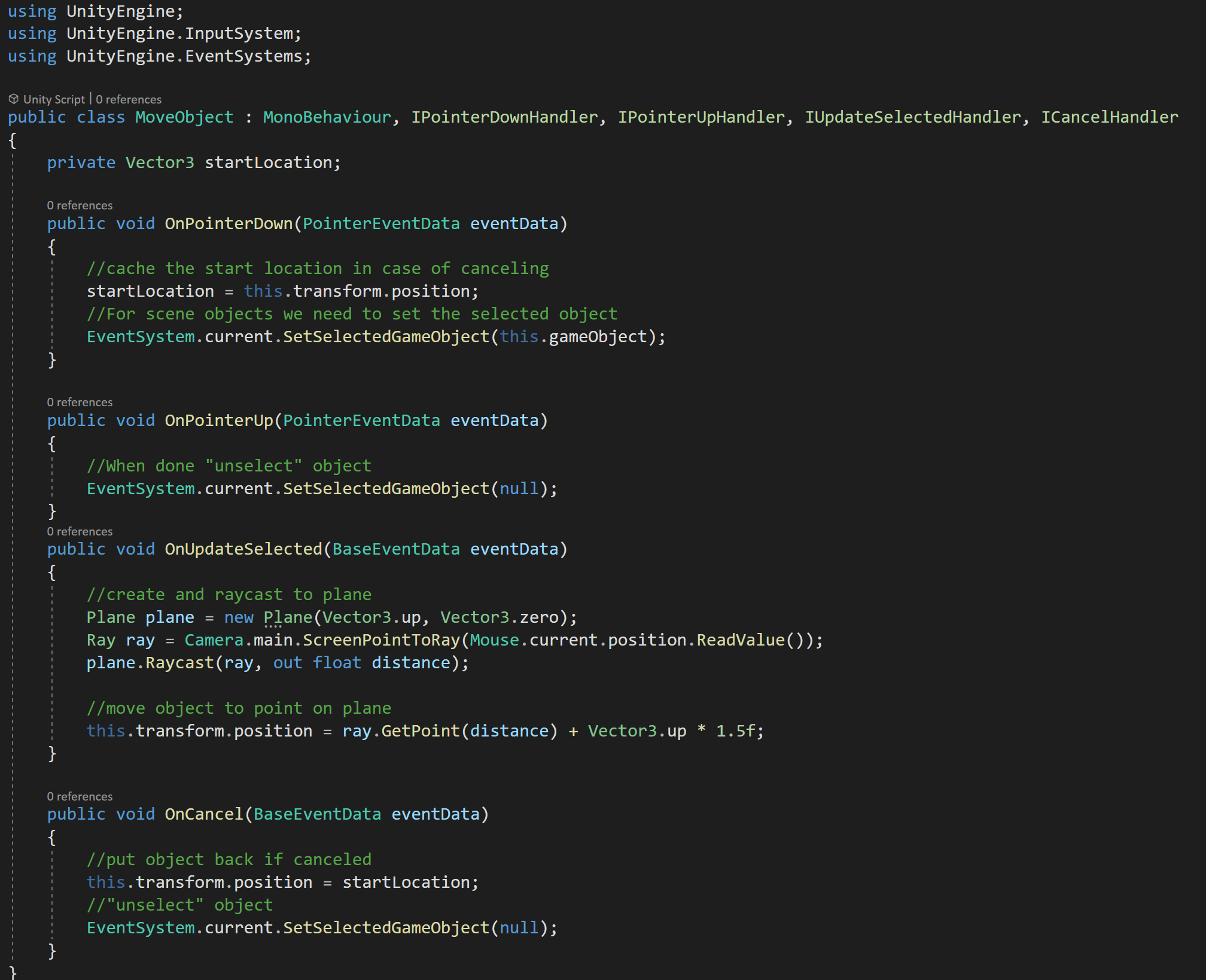Select the class name MoveObject
1206x980 pixels.
(x=184, y=117)
